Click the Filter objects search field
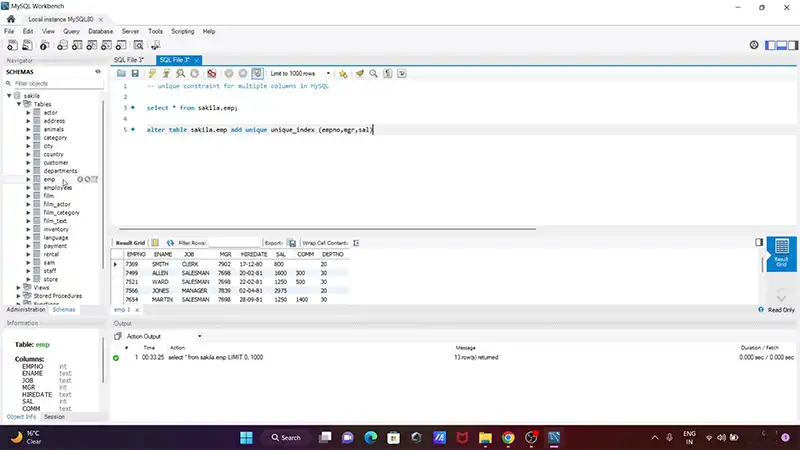The height and width of the screenshot is (450, 800). click(x=57, y=83)
